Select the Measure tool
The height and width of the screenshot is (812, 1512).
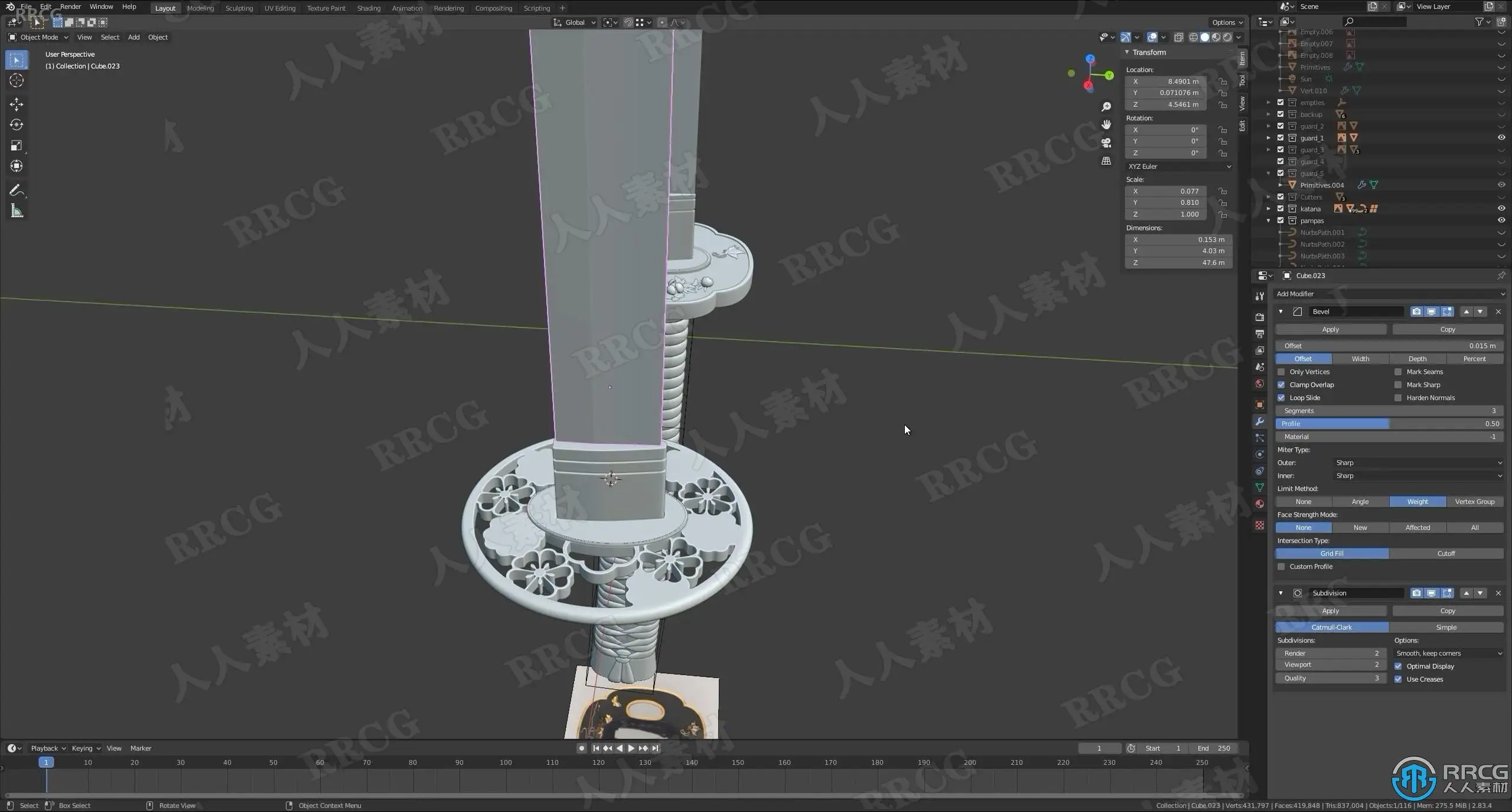(x=17, y=211)
